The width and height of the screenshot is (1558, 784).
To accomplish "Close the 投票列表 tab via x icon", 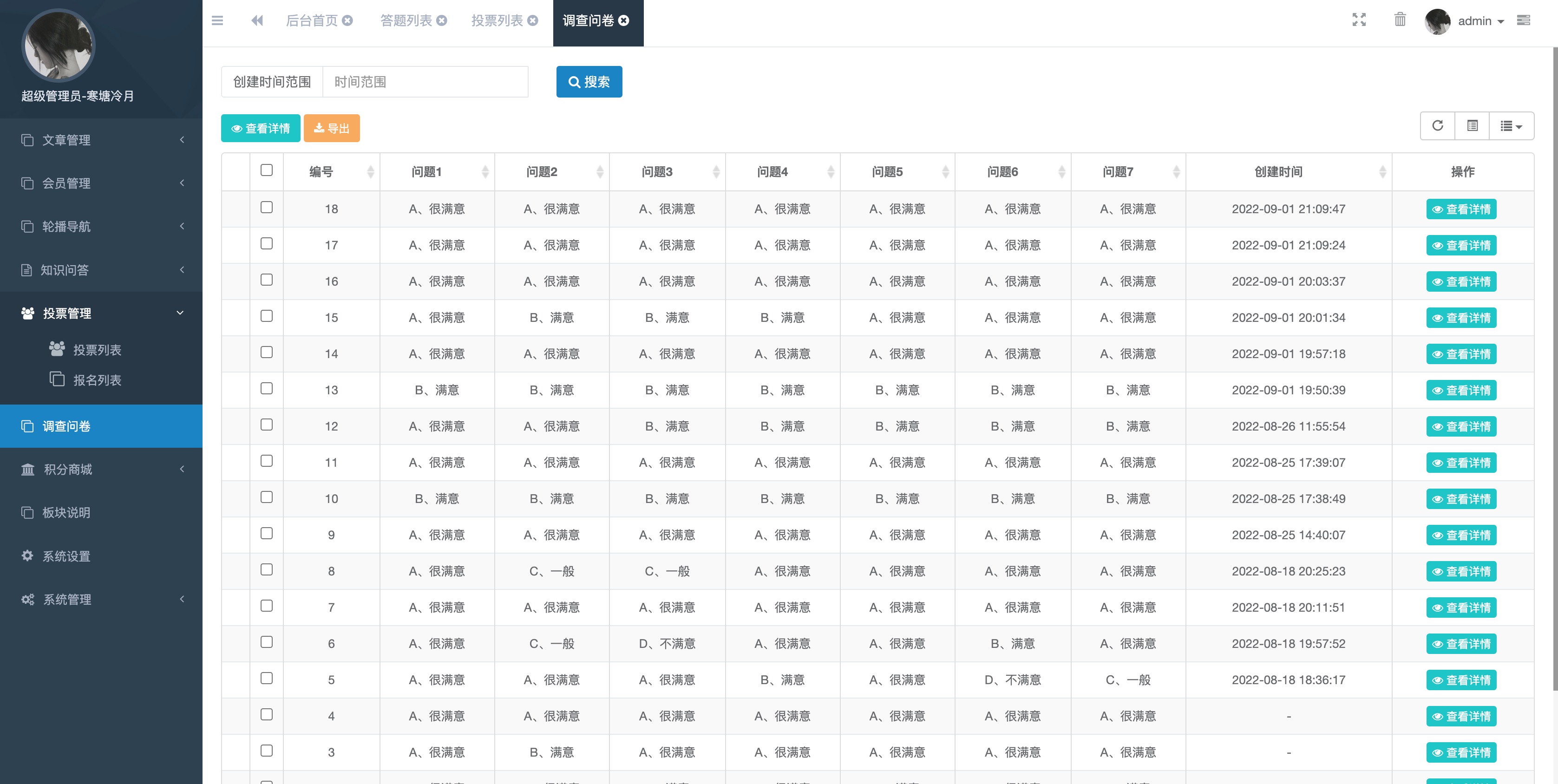I will (x=533, y=20).
